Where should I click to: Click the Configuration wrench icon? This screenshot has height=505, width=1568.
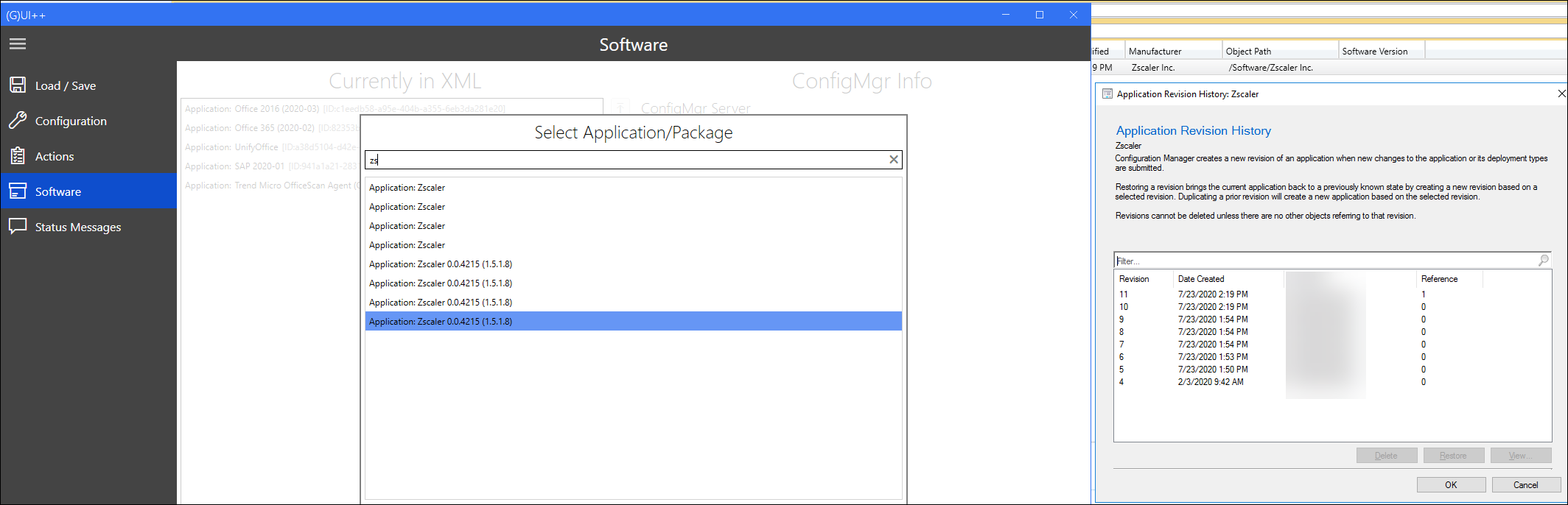pos(18,121)
